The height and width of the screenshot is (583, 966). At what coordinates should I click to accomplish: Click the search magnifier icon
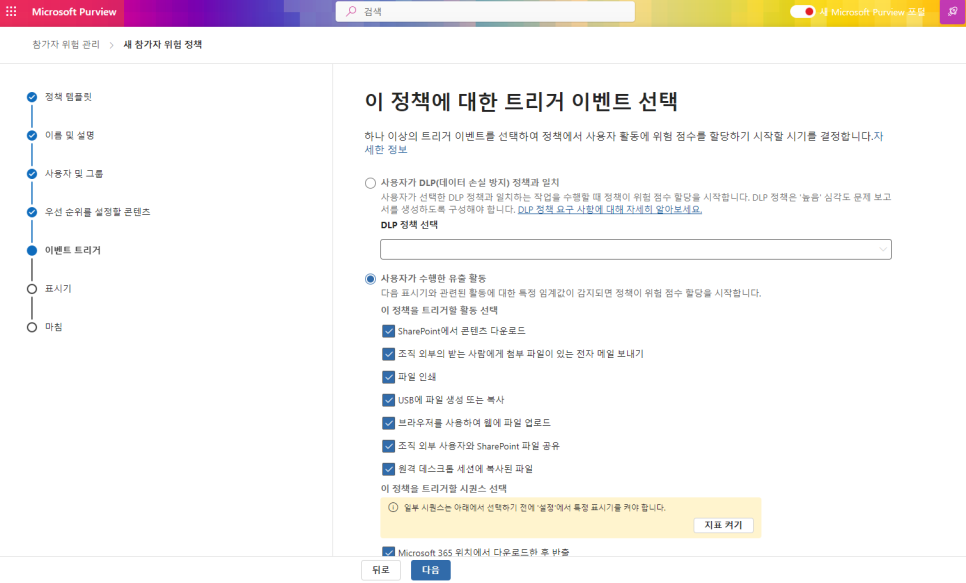351,11
